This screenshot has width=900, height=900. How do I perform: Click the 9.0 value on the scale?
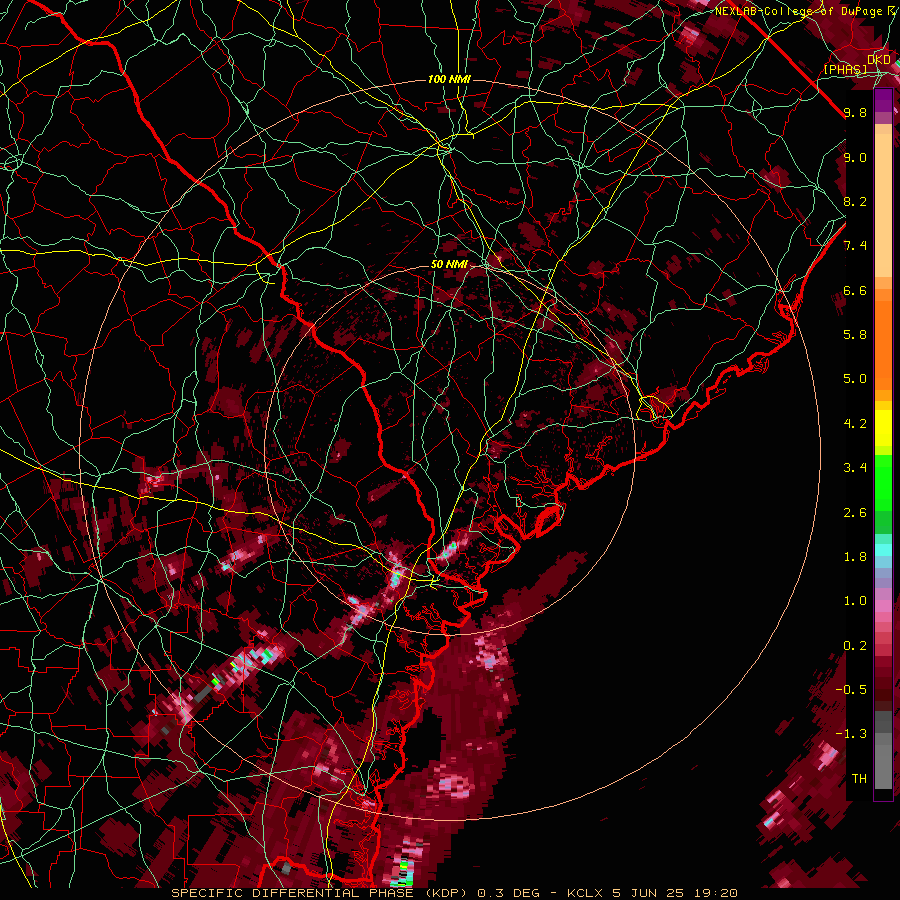click(x=855, y=157)
